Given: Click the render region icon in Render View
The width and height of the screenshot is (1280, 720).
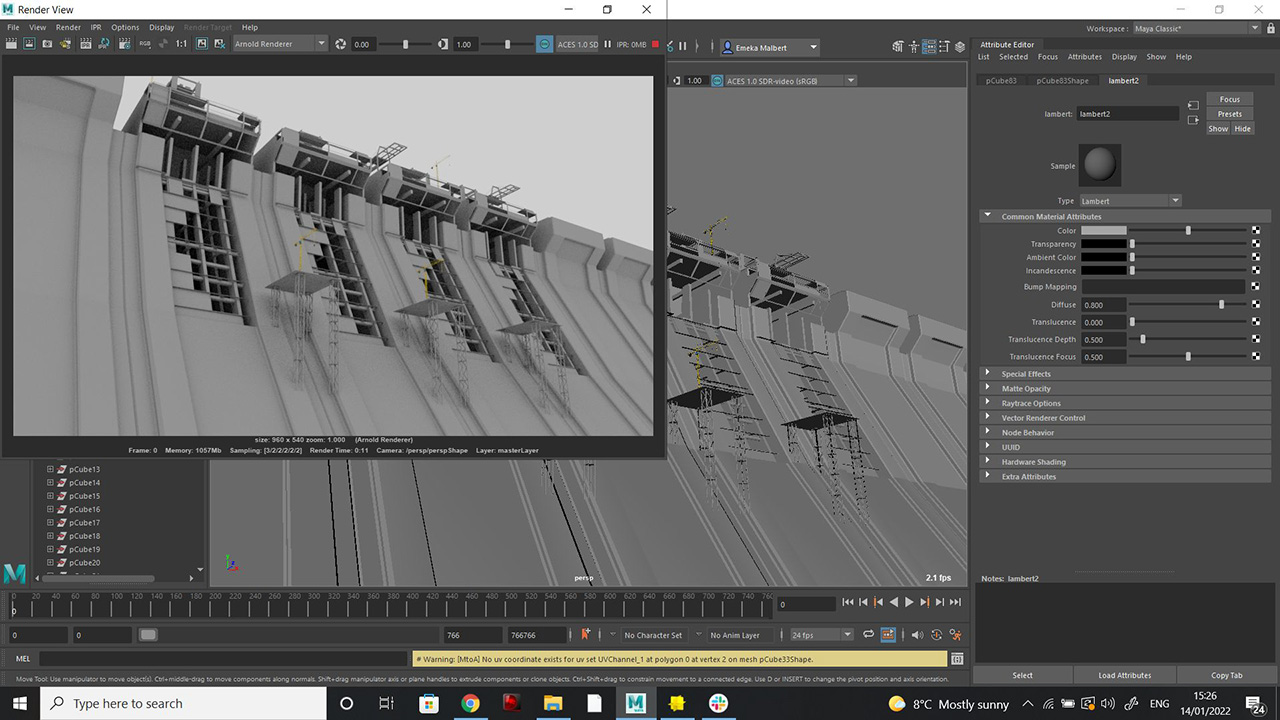Looking at the screenshot, I should pyautogui.click(x=29, y=44).
